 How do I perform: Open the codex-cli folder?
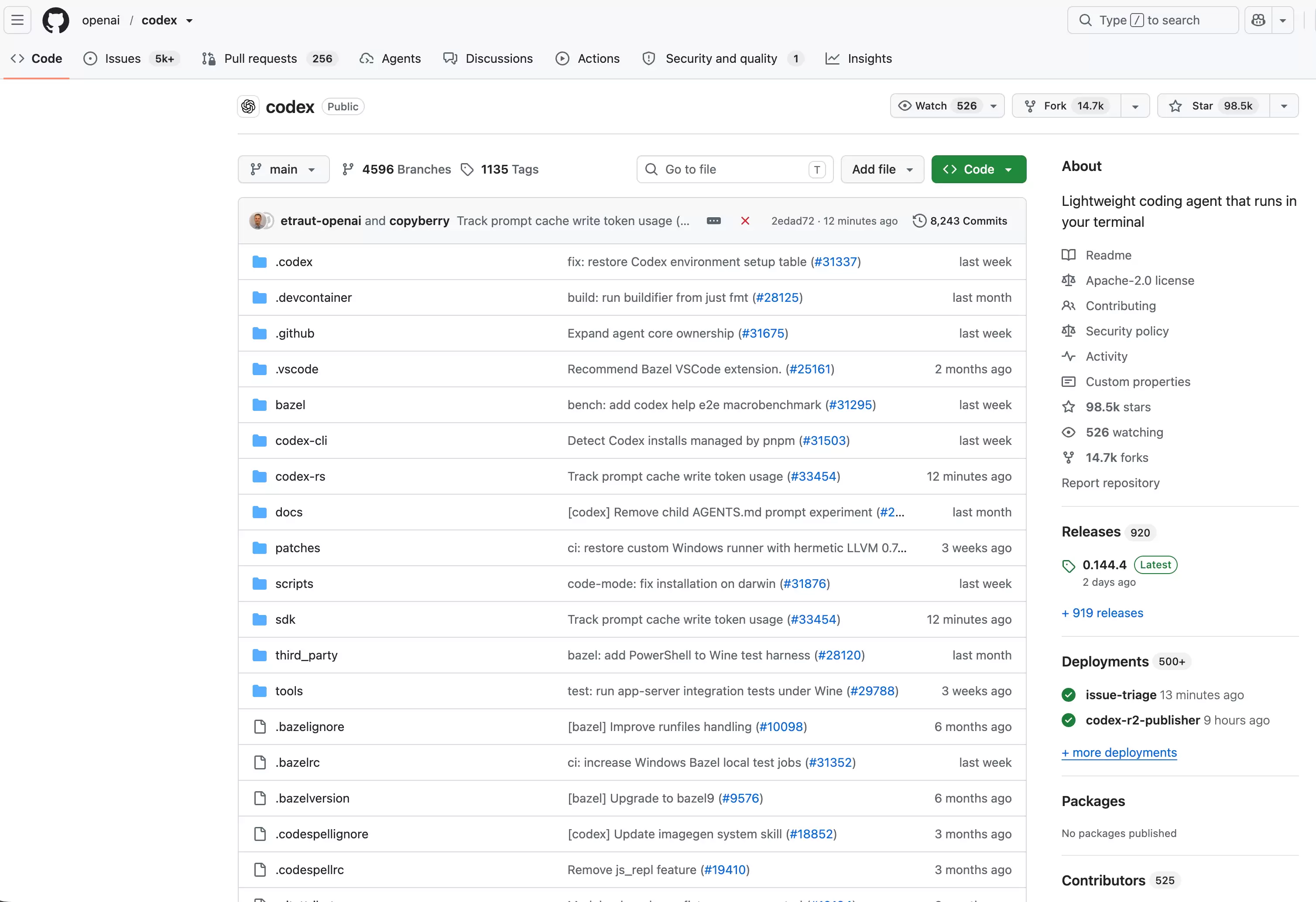tap(301, 440)
